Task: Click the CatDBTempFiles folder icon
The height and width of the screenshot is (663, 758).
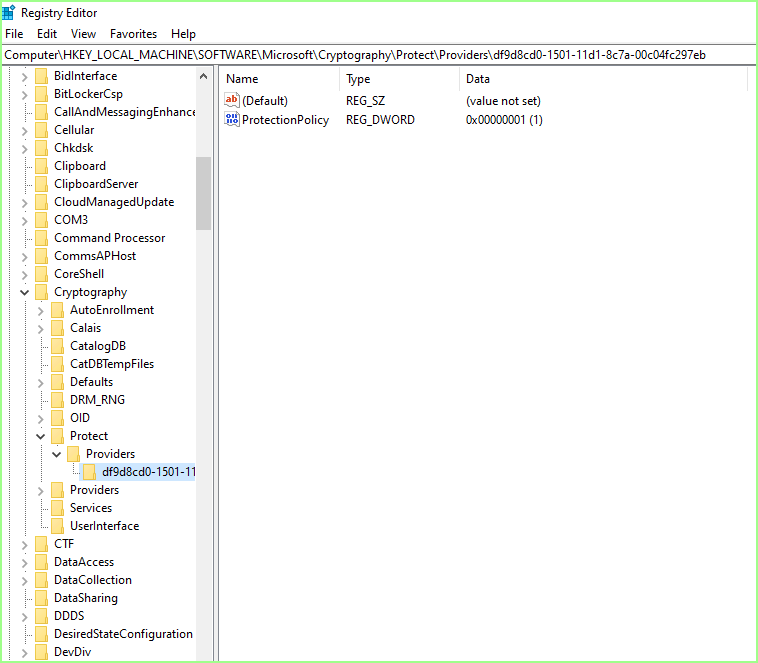Action: coord(58,364)
